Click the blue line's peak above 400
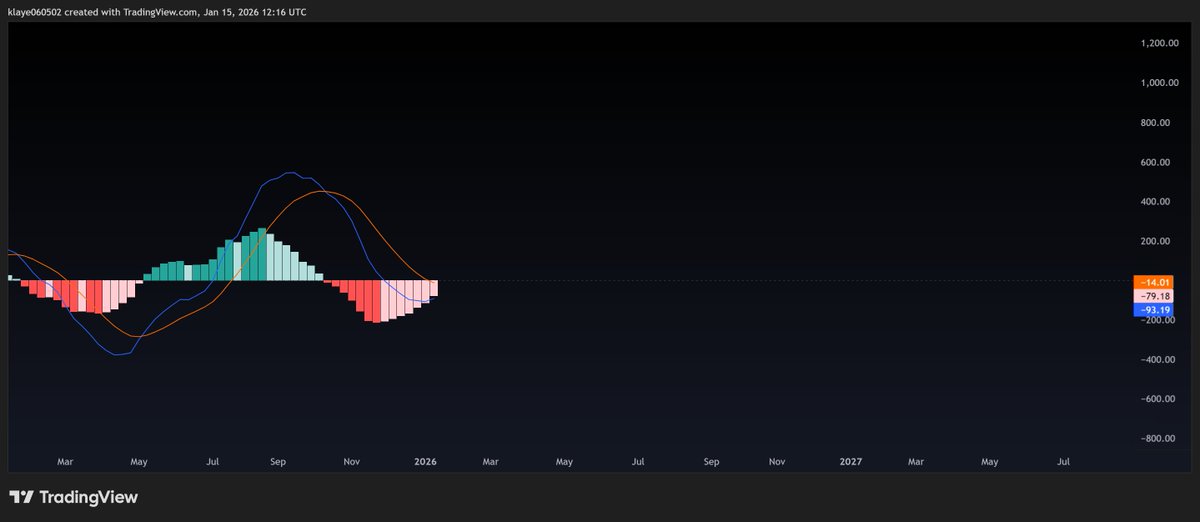 (289, 173)
